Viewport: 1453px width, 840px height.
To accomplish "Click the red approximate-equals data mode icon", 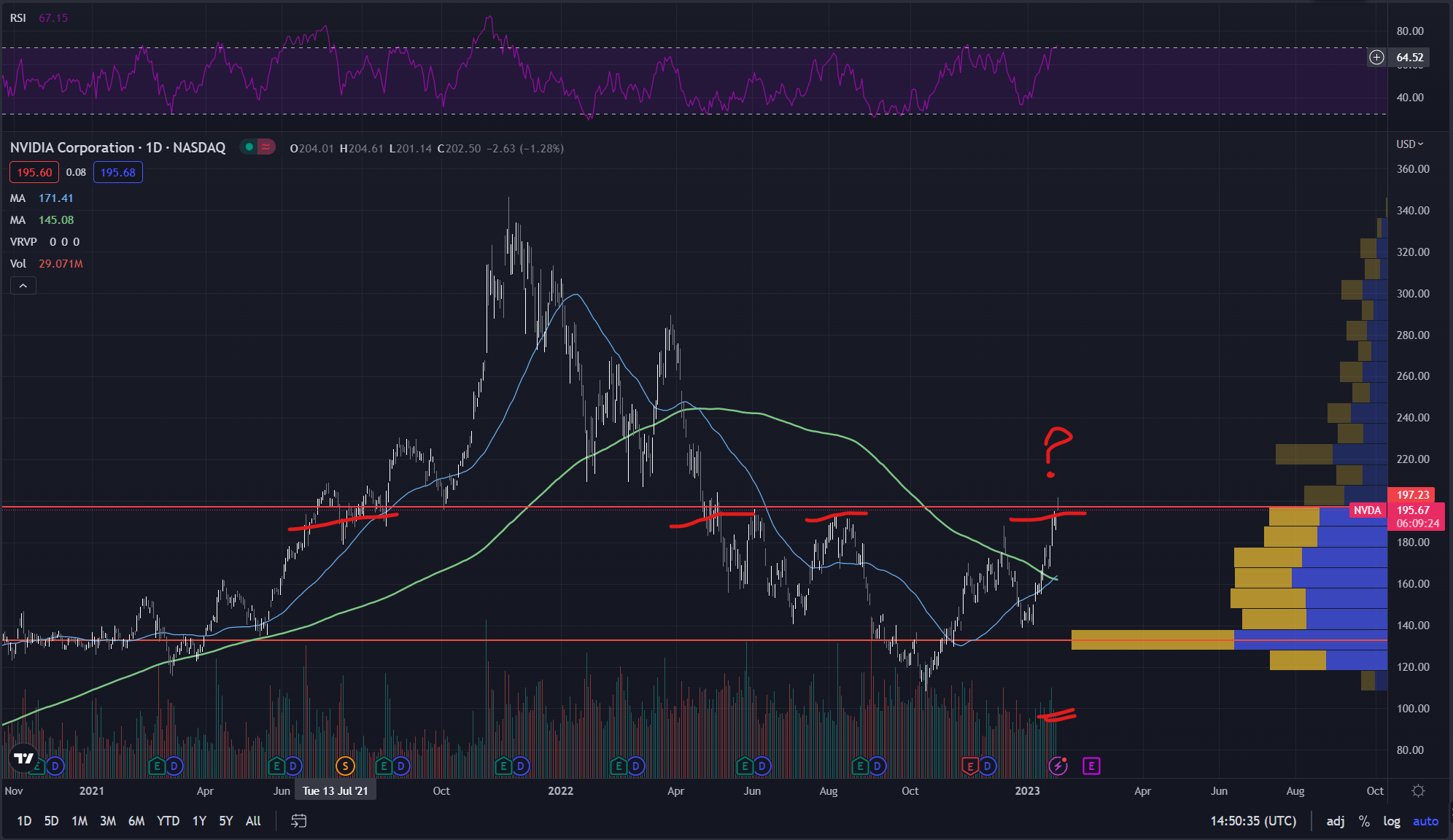I will tap(266, 147).
